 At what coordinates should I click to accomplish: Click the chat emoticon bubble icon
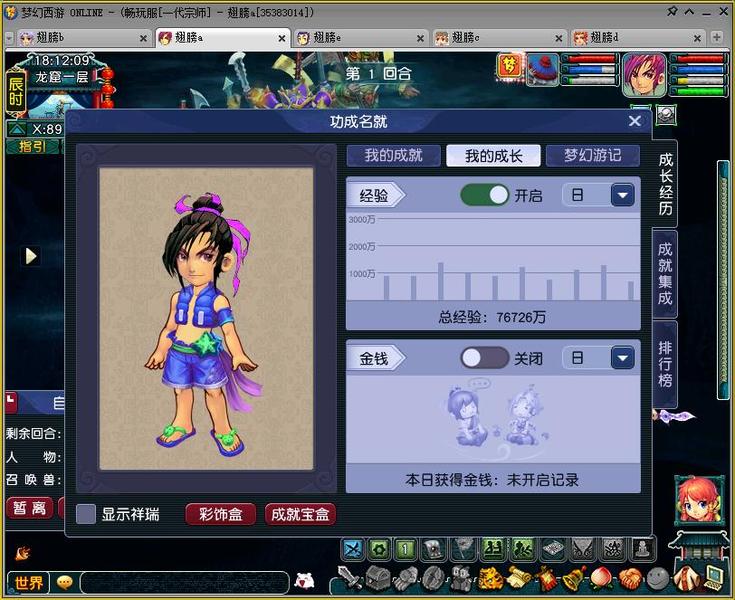(x=65, y=583)
